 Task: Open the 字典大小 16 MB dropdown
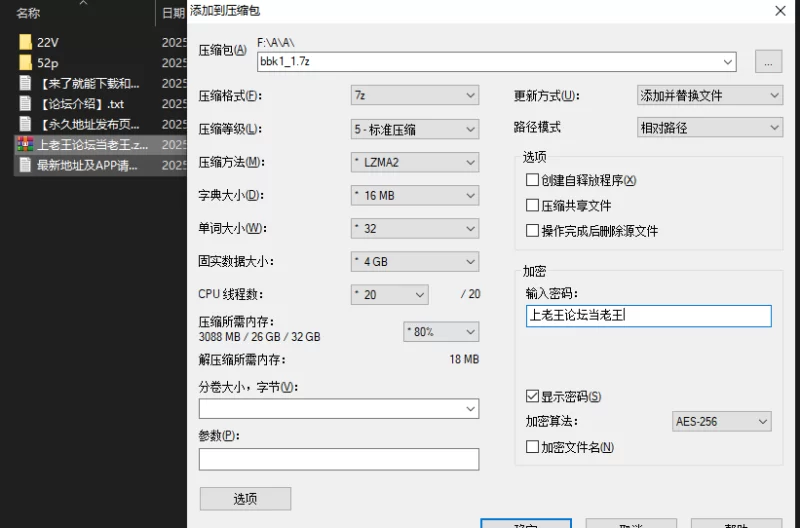[415, 195]
